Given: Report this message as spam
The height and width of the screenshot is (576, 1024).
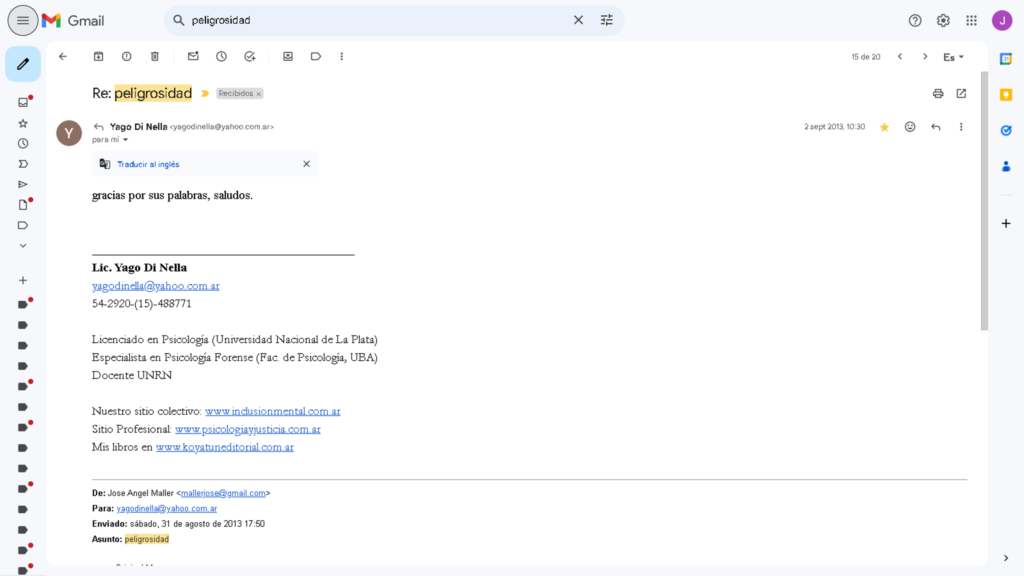Looking at the screenshot, I should pos(126,57).
